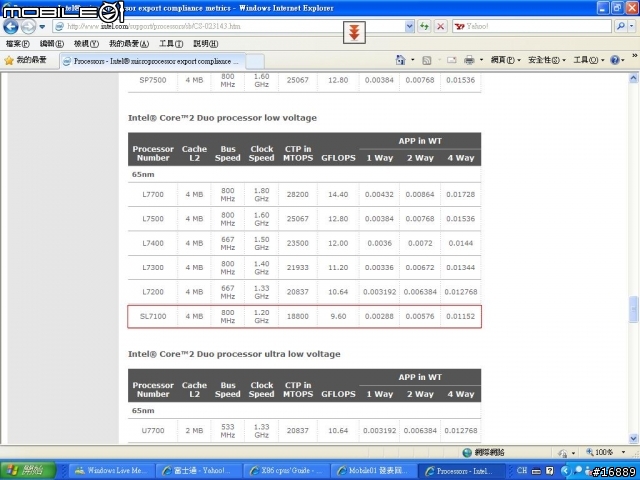Click the L7300 processor number cell
Screen dimensions: 640x480
[153, 268]
